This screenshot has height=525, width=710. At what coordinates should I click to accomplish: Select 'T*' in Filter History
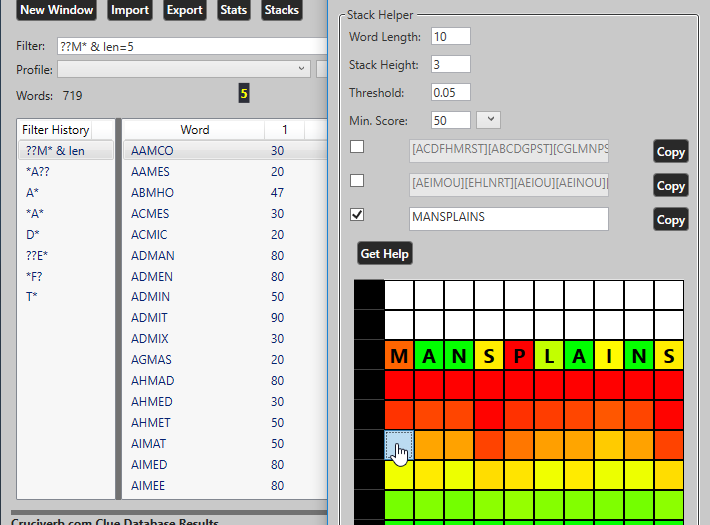tap(66, 297)
